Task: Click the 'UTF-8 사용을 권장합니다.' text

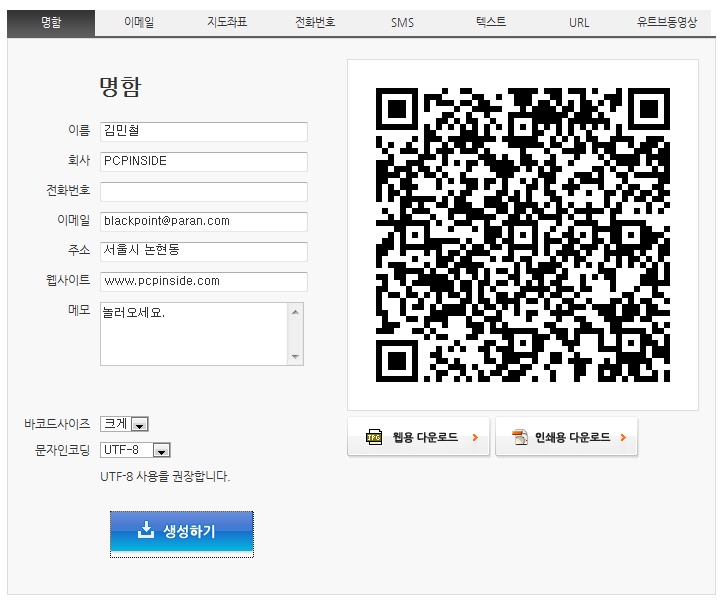Action: (165, 476)
